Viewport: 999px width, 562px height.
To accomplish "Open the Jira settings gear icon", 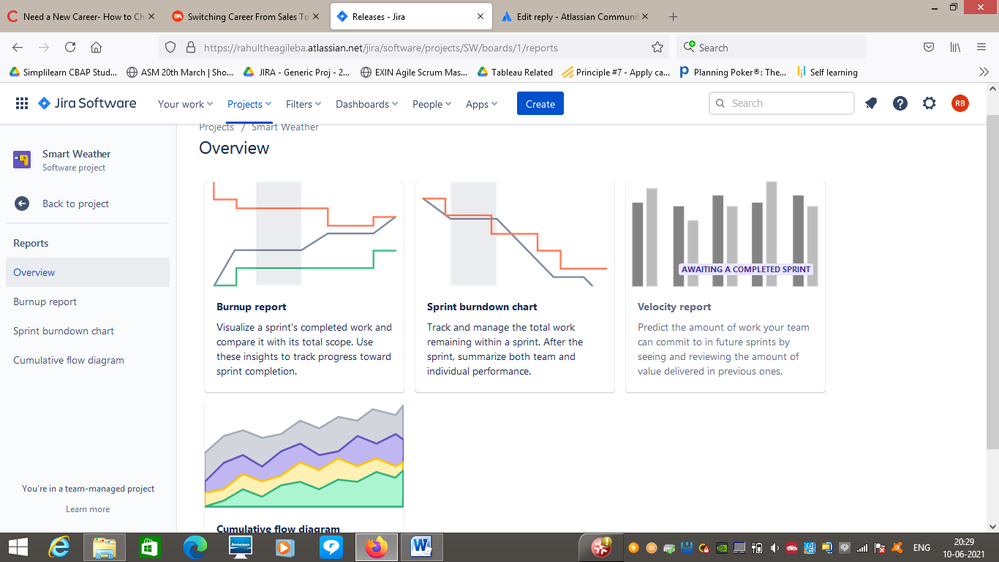I will pyautogui.click(x=930, y=103).
